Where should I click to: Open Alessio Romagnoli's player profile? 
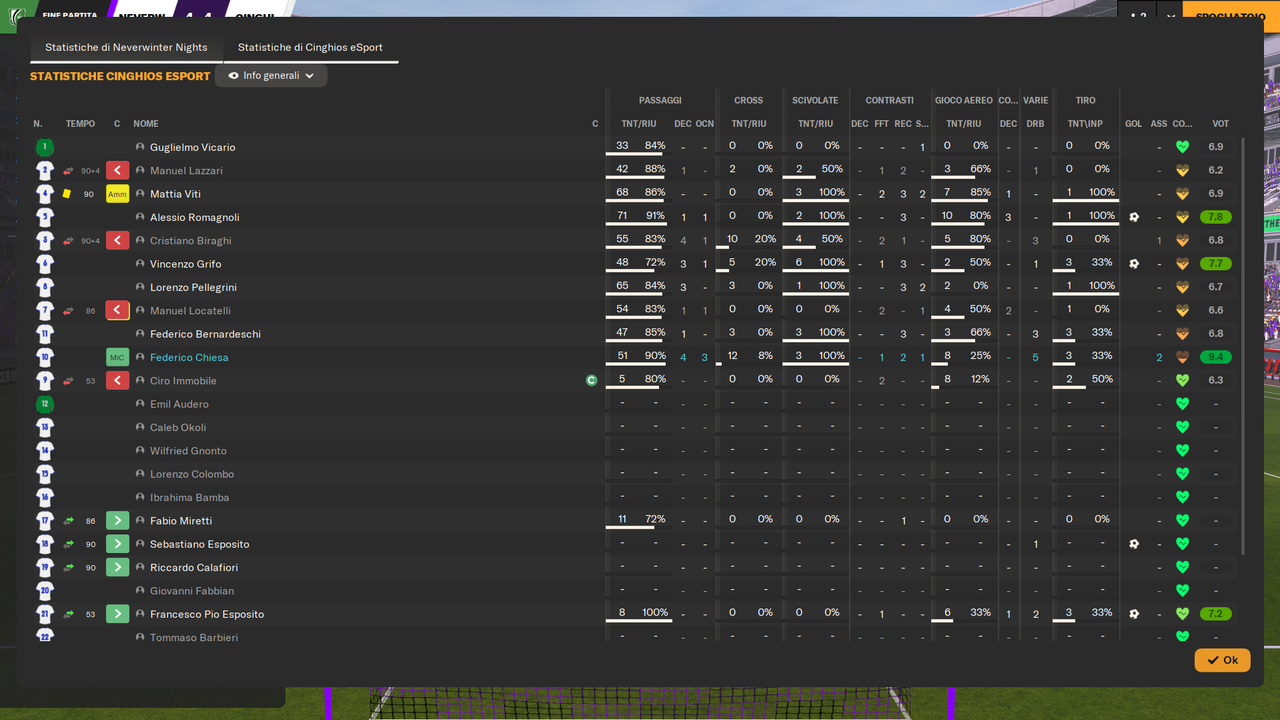[x=195, y=217]
